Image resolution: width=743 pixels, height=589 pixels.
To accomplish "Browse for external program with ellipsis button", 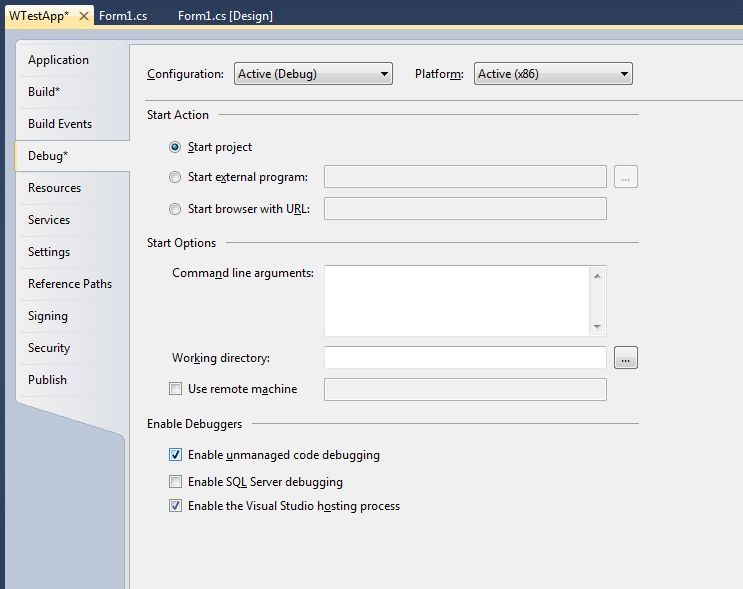I will pos(625,177).
